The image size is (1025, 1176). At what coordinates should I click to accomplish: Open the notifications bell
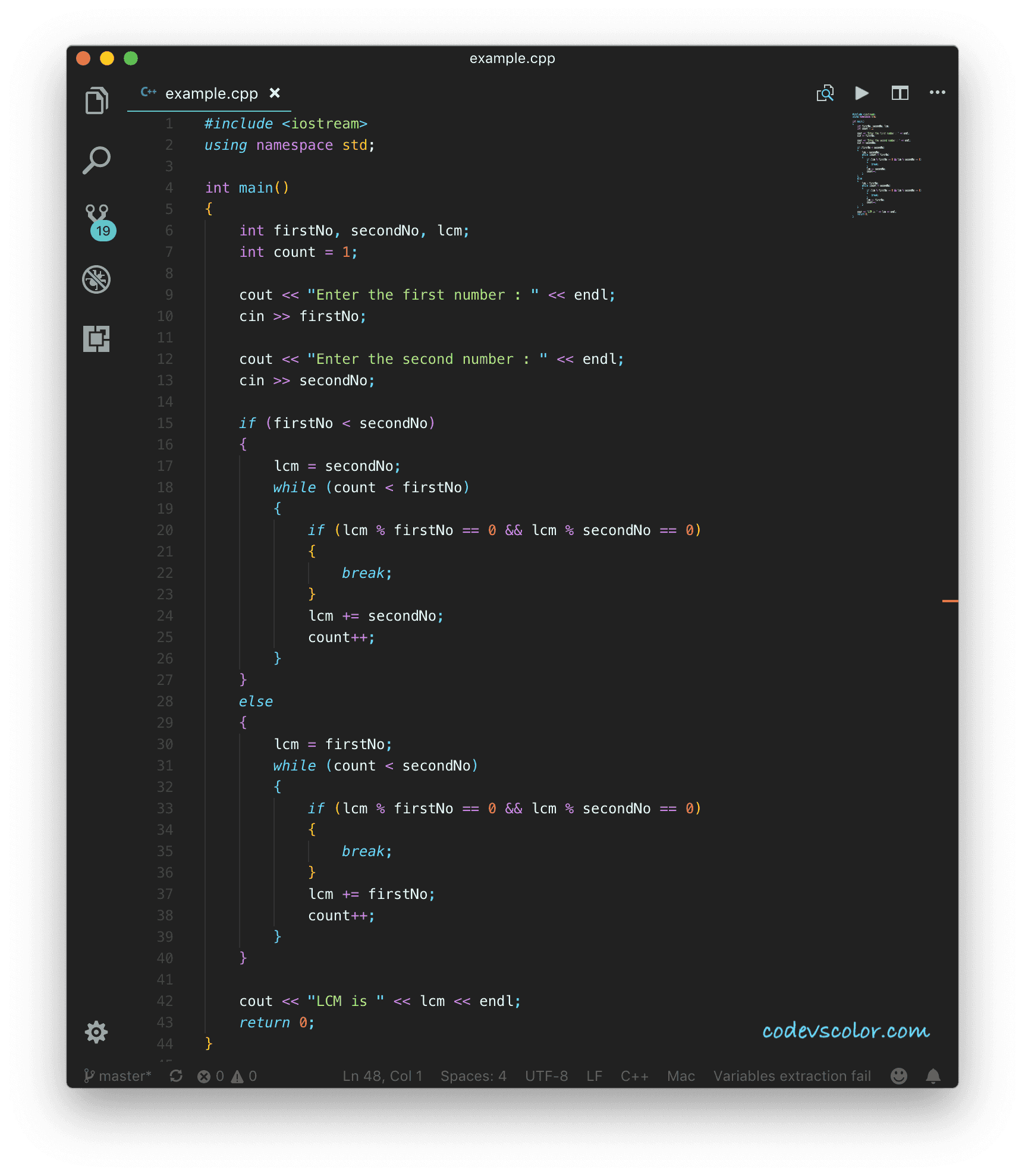933,1076
